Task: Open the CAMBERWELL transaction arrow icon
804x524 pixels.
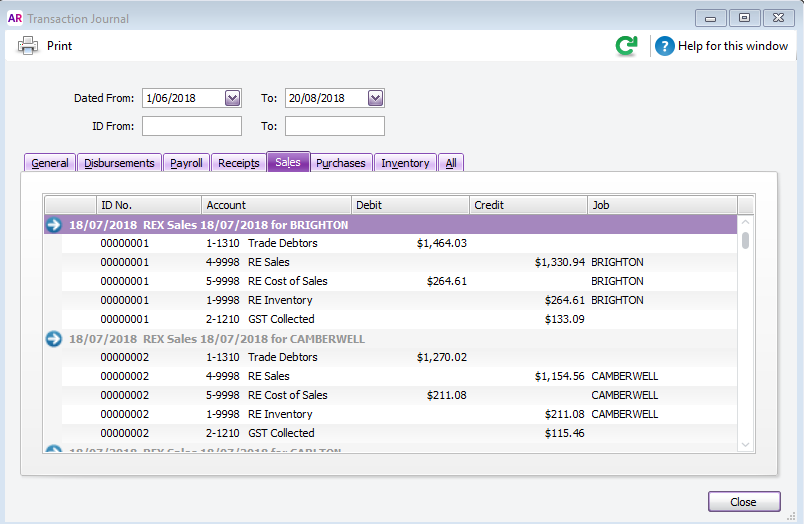Action: (54, 339)
